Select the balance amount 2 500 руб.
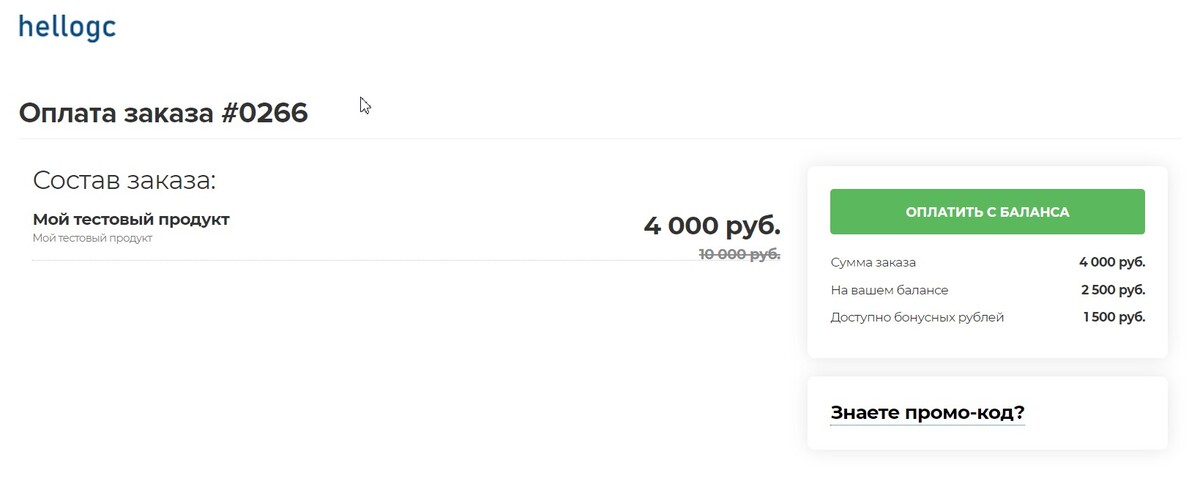The image size is (1200, 487). tap(1113, 290)
